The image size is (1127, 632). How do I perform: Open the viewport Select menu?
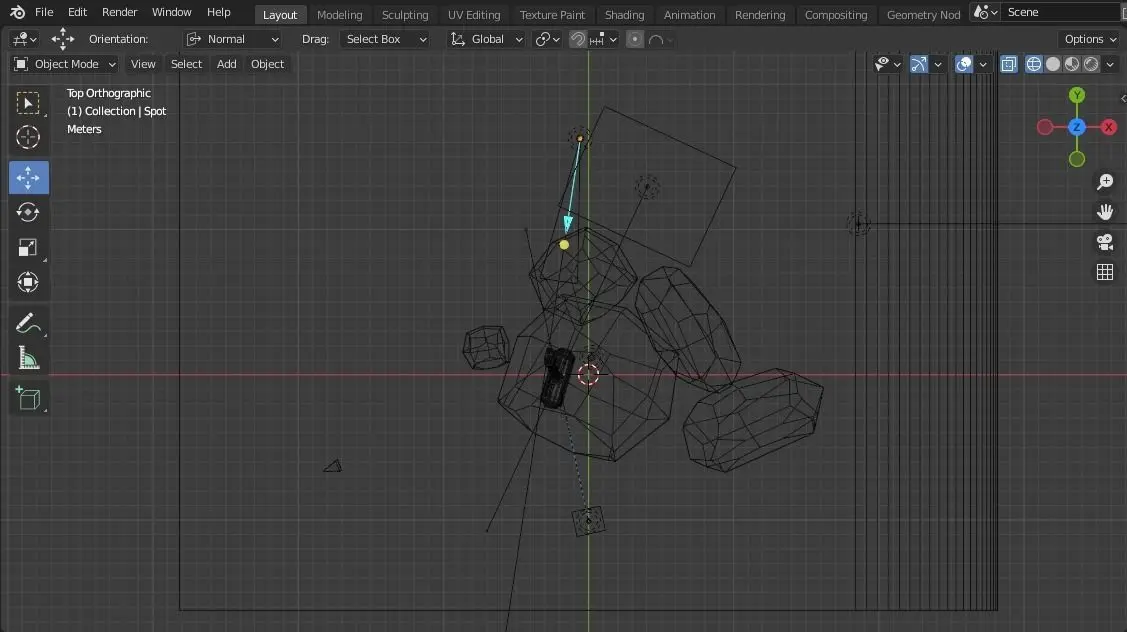(186, 64)
